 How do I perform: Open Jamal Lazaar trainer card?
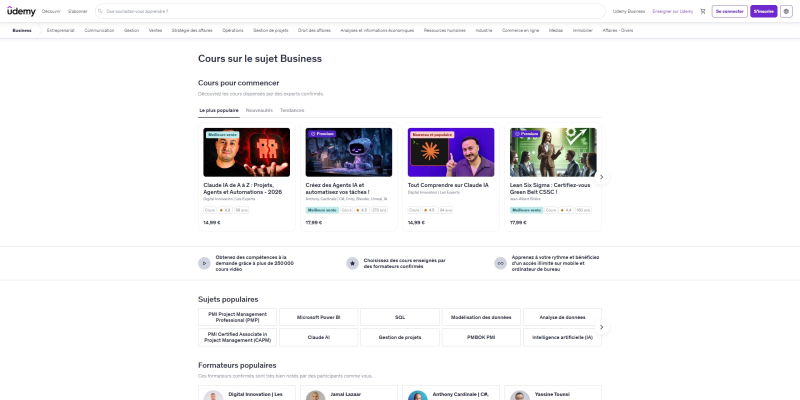tap(348, 393)
